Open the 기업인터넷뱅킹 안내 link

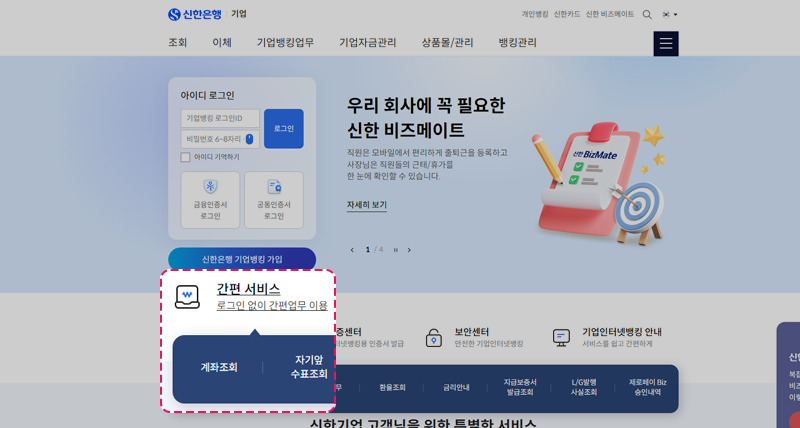622,332
